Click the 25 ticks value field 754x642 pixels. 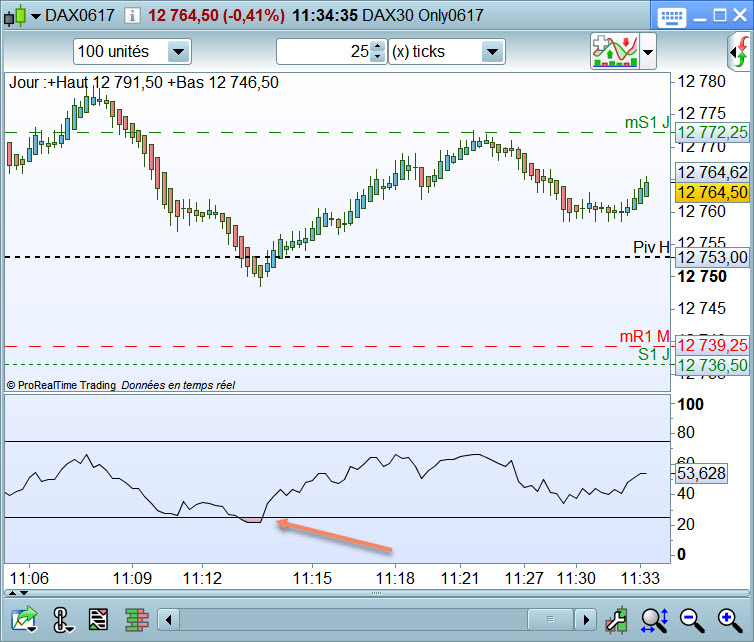tap(324, 51)
